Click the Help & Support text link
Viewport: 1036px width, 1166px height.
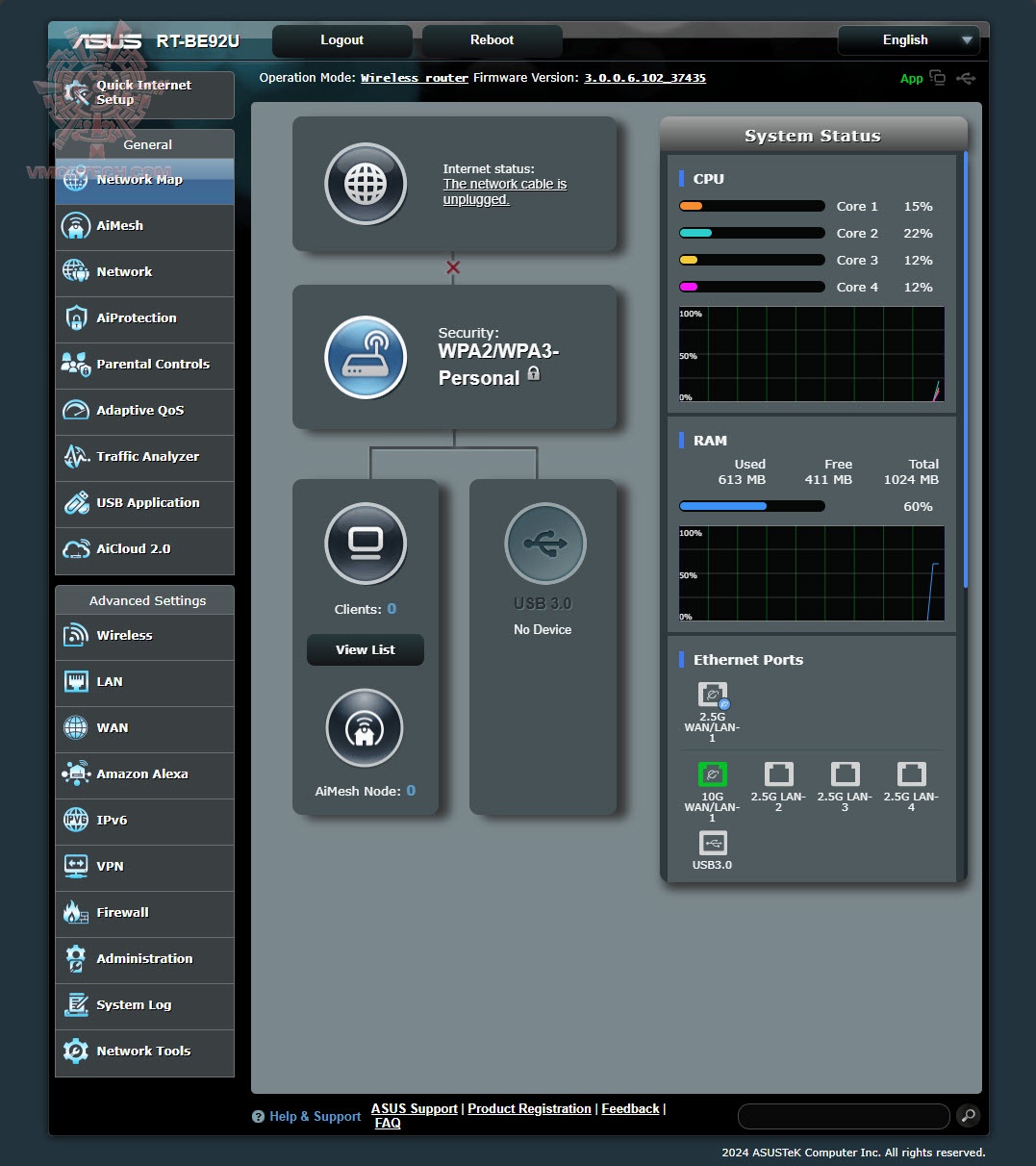(316, 1117)
